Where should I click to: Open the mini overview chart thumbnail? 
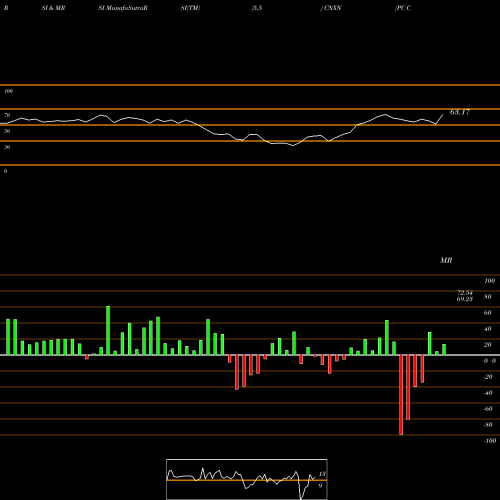[247, 479]
